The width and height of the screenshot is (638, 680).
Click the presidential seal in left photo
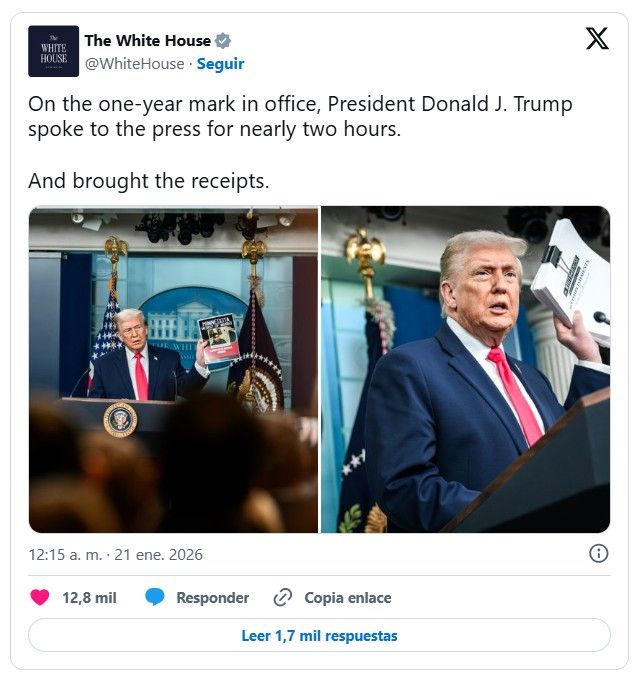120,419
